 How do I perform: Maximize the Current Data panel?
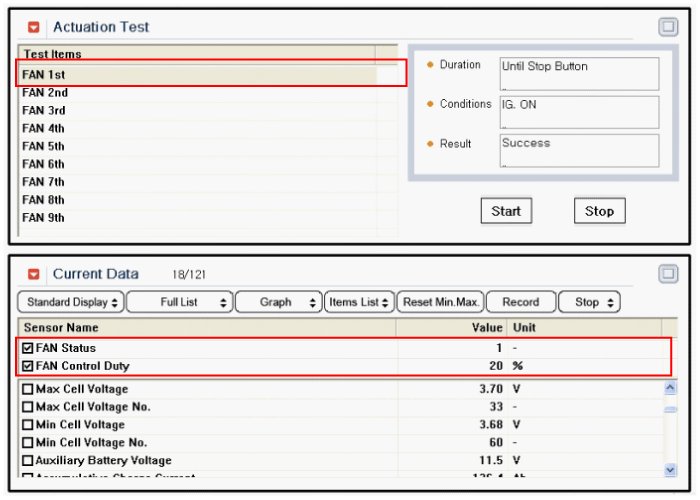click(x=668, y=274)
